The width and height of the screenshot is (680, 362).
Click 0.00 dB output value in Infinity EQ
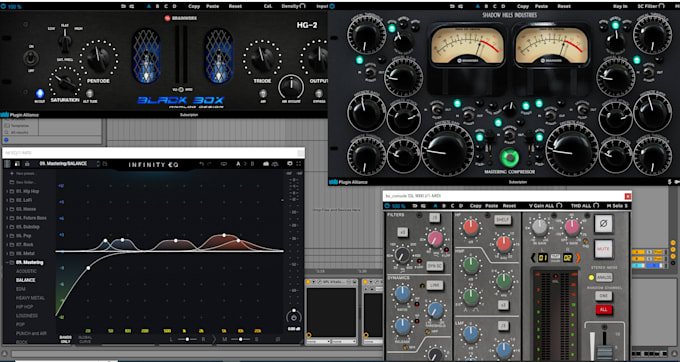coord(294,330)
